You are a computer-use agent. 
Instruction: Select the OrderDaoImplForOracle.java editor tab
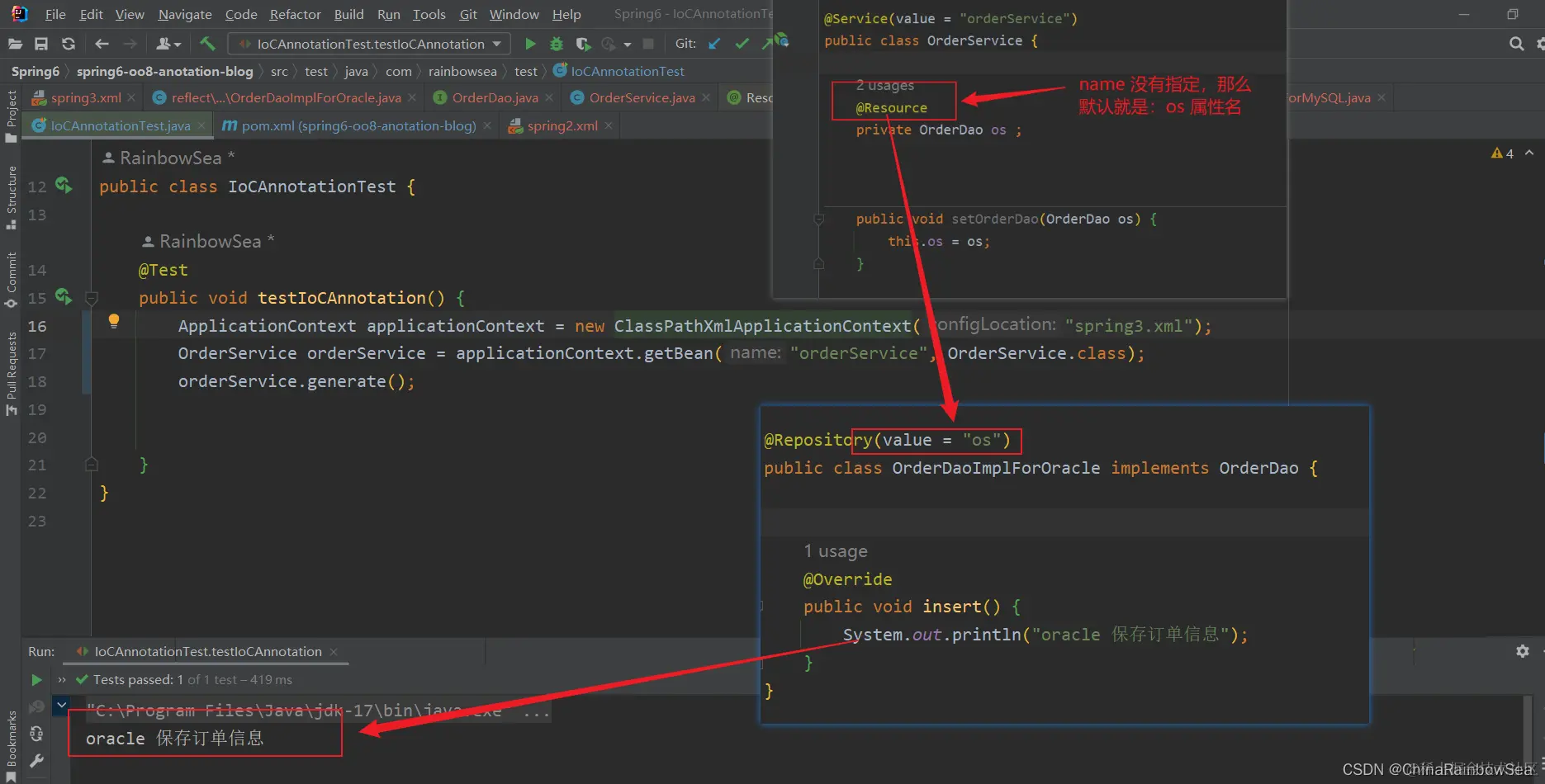coord(285,97)
